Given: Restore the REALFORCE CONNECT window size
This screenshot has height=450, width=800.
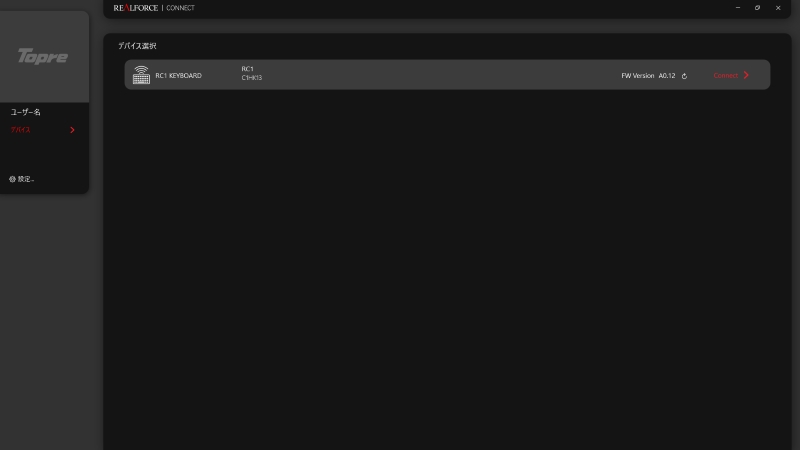Looking at the screenshot, I should [x=757, y=8].
